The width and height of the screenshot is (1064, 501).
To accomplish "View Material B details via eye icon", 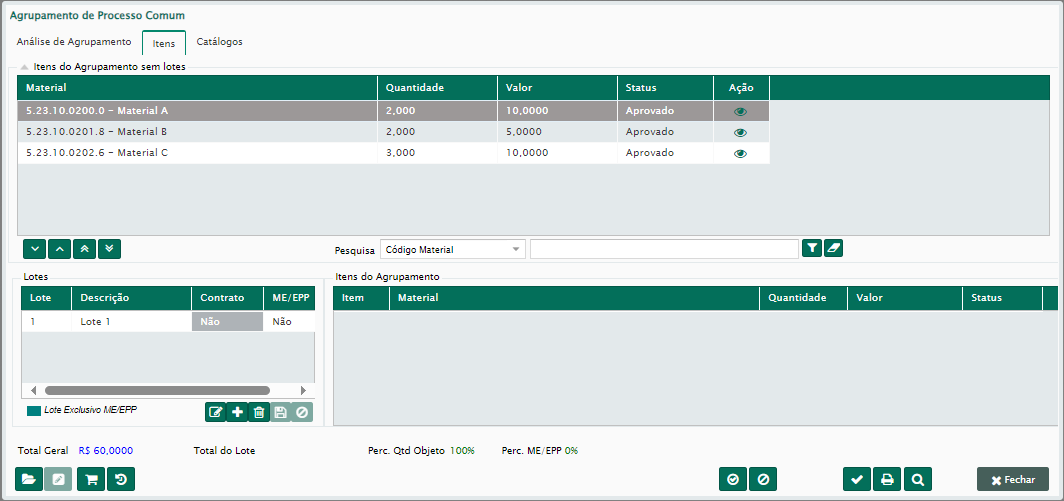I will (x=740, y=132).
